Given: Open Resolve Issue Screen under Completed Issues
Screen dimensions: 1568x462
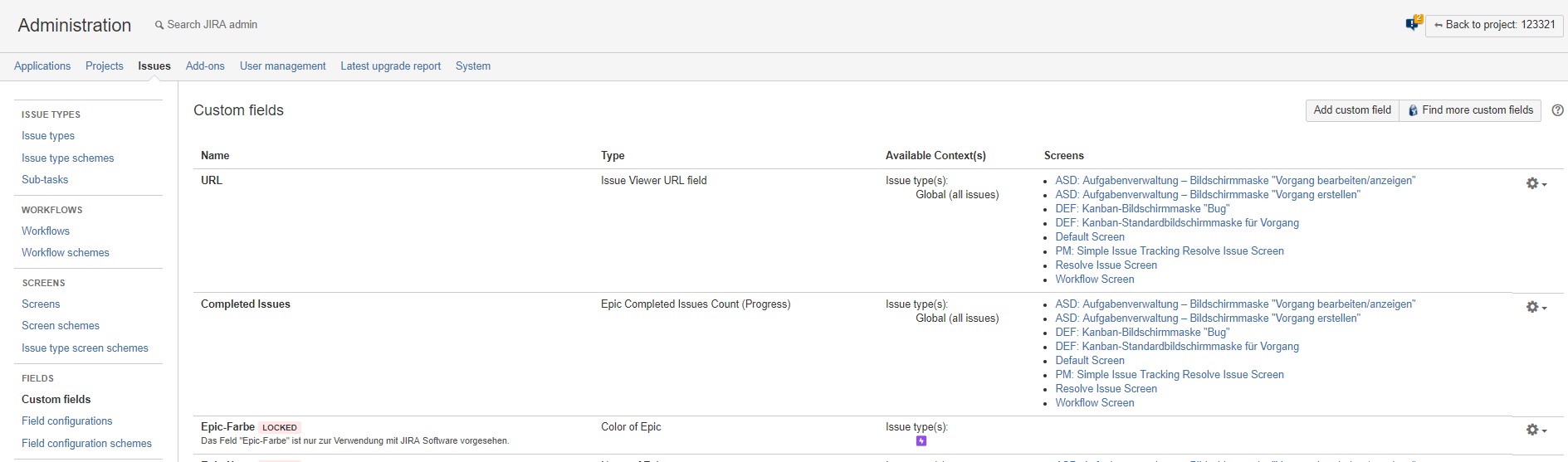Looking at the screenshot, I should (1106, 389).
